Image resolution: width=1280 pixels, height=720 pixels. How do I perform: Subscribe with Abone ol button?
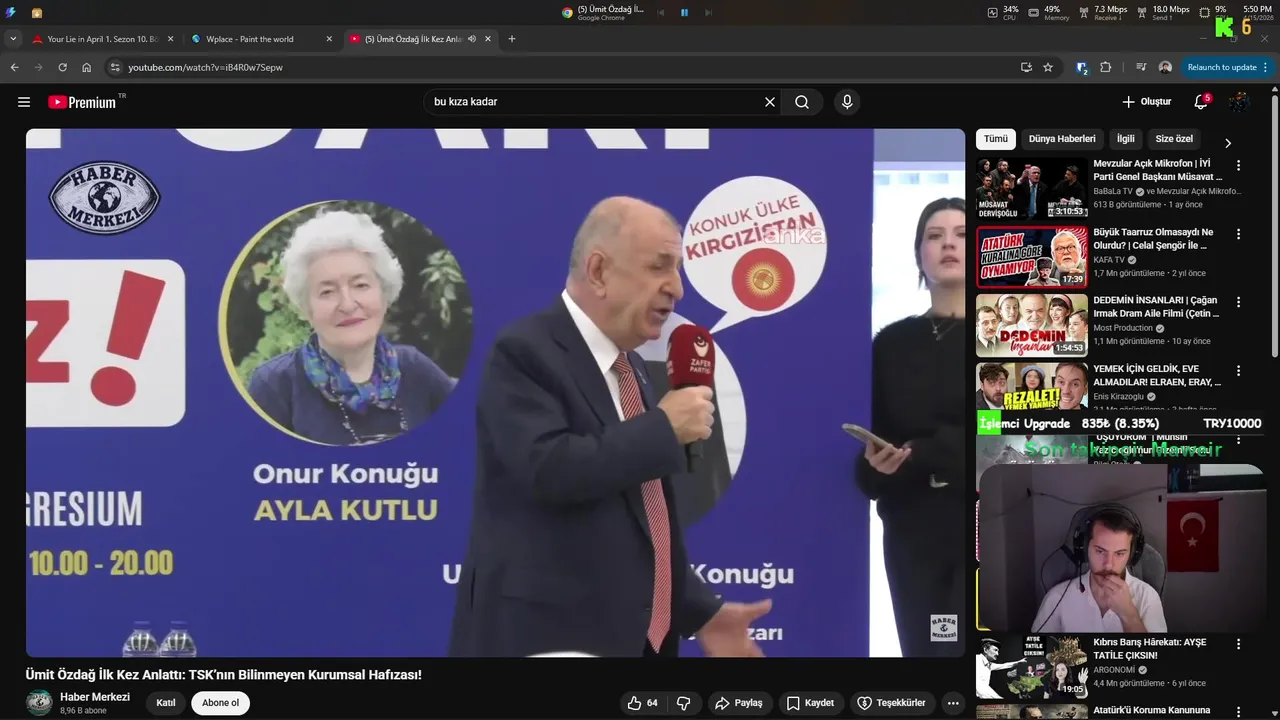coord(220,703)
